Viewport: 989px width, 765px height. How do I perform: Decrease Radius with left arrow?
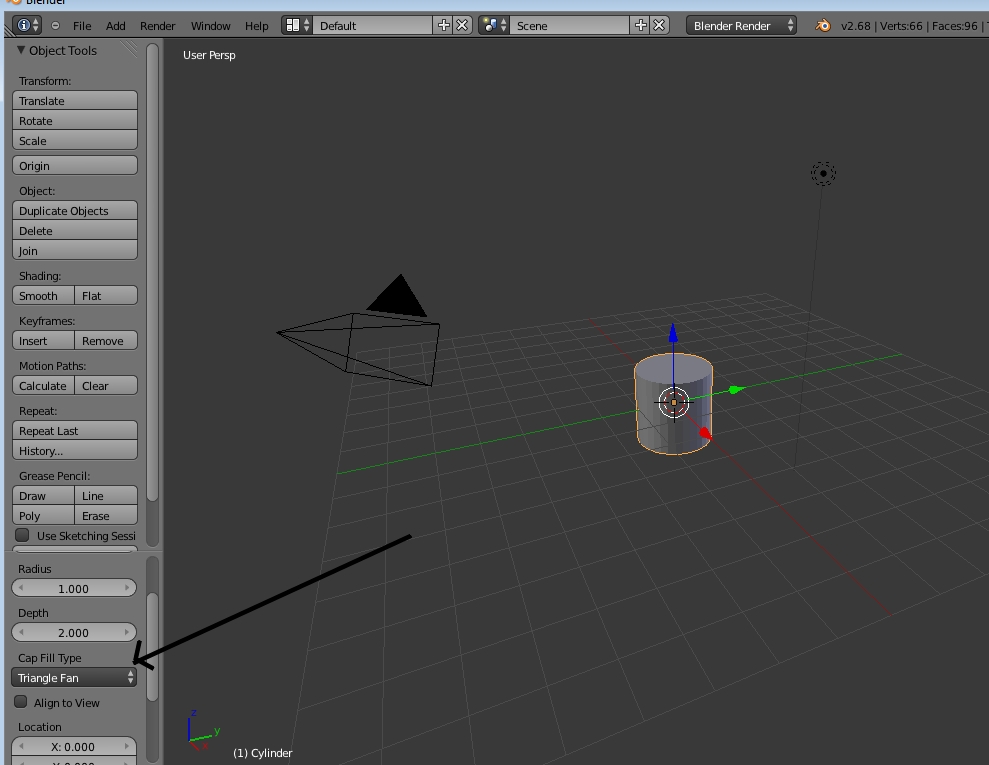[x=21, y=588]
